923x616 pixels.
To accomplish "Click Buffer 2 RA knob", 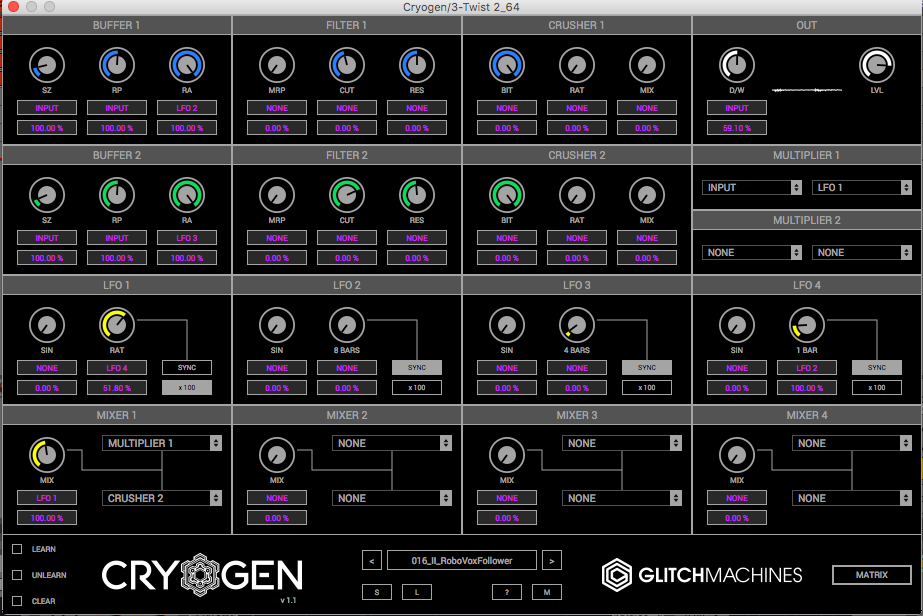I will [x=187, y=196].
